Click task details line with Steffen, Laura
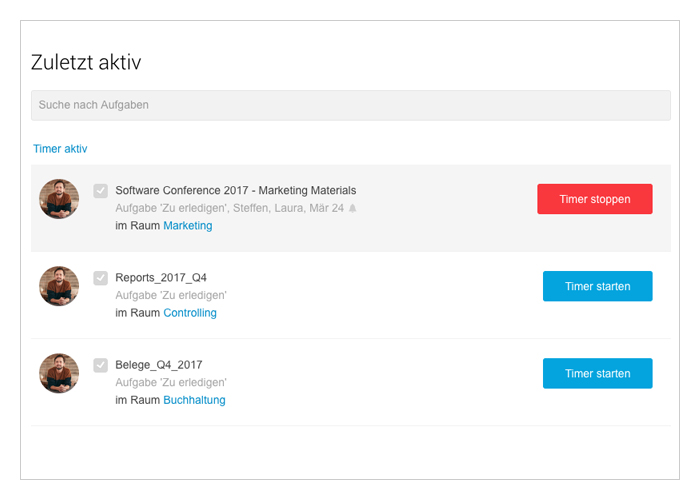Viewport: 700px width, 500px height. tap(229, 208)
